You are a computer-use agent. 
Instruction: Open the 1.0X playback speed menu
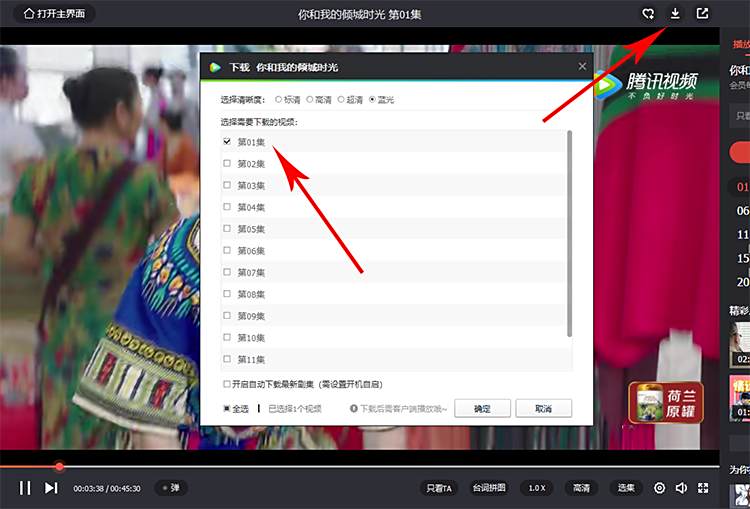[x=537, y=488]
